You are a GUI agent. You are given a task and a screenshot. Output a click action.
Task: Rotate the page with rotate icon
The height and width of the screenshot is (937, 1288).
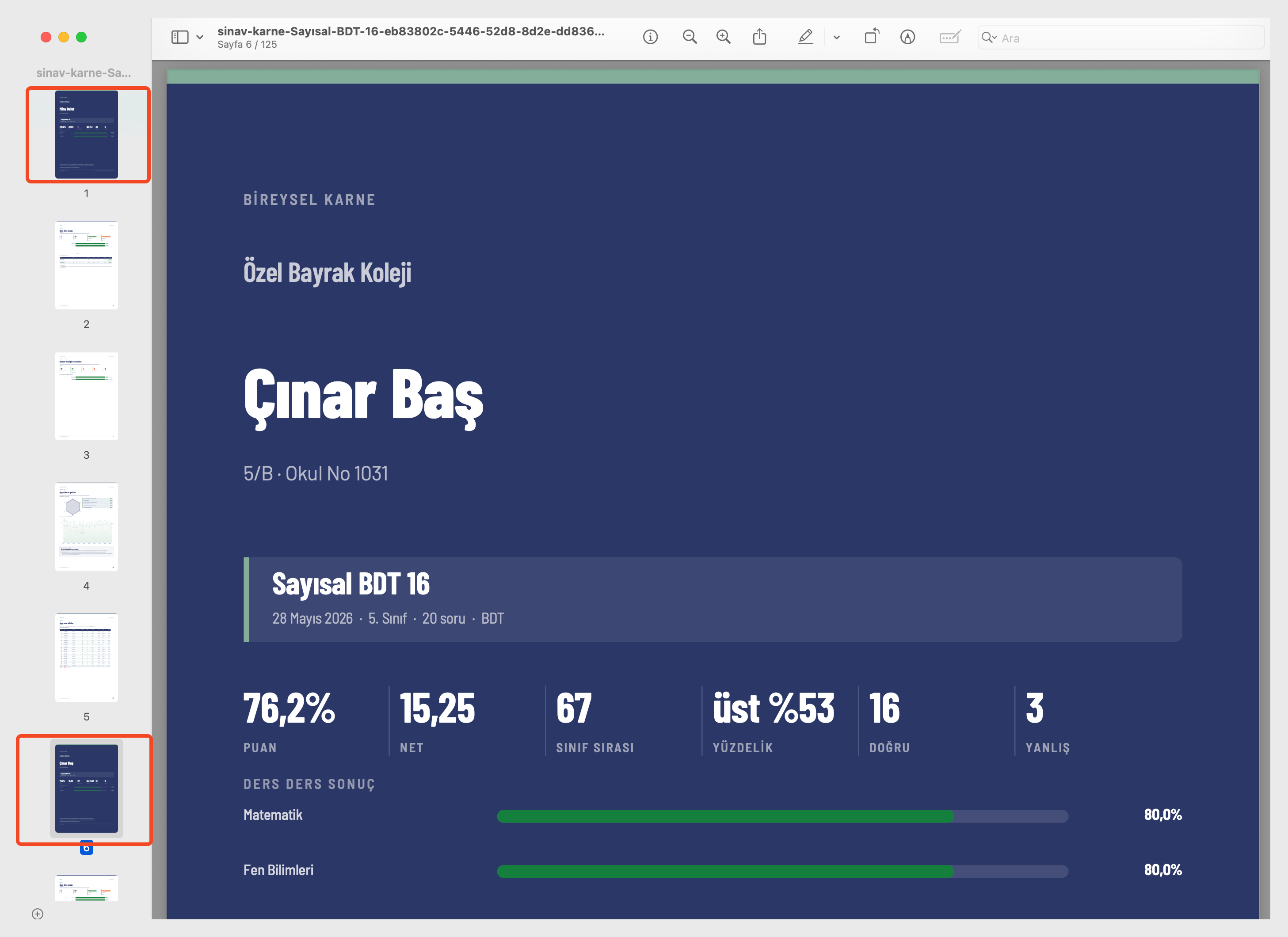pyautogui.click(x=872, y=36)
